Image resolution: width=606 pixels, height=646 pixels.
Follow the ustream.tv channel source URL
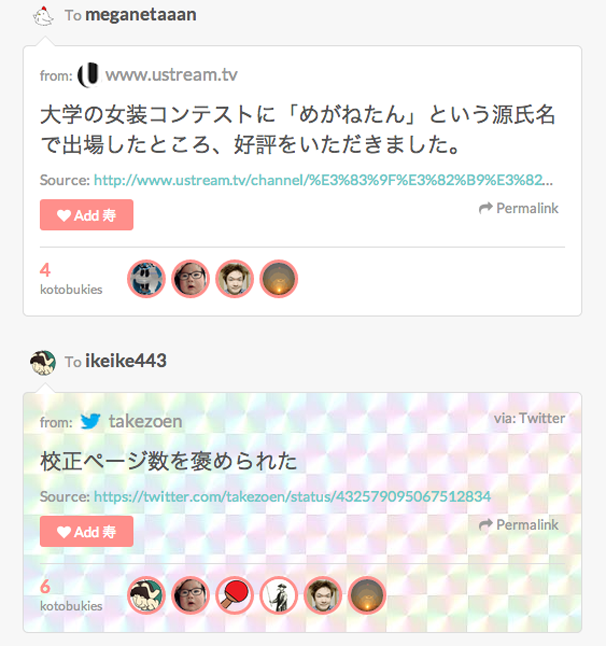(323, 180)
